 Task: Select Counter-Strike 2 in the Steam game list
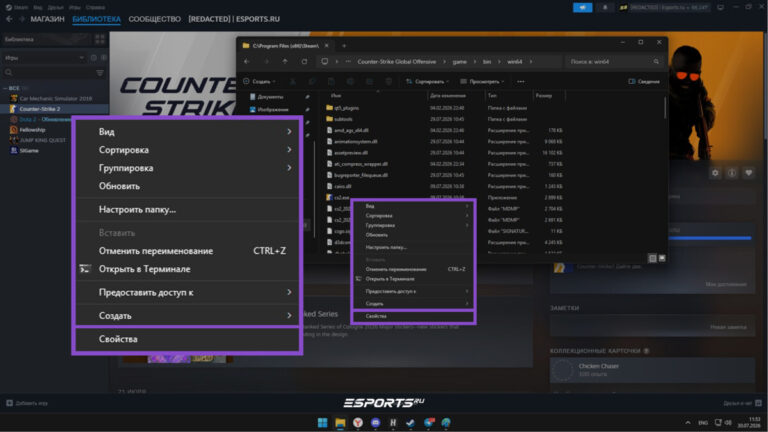click(54, 109)
